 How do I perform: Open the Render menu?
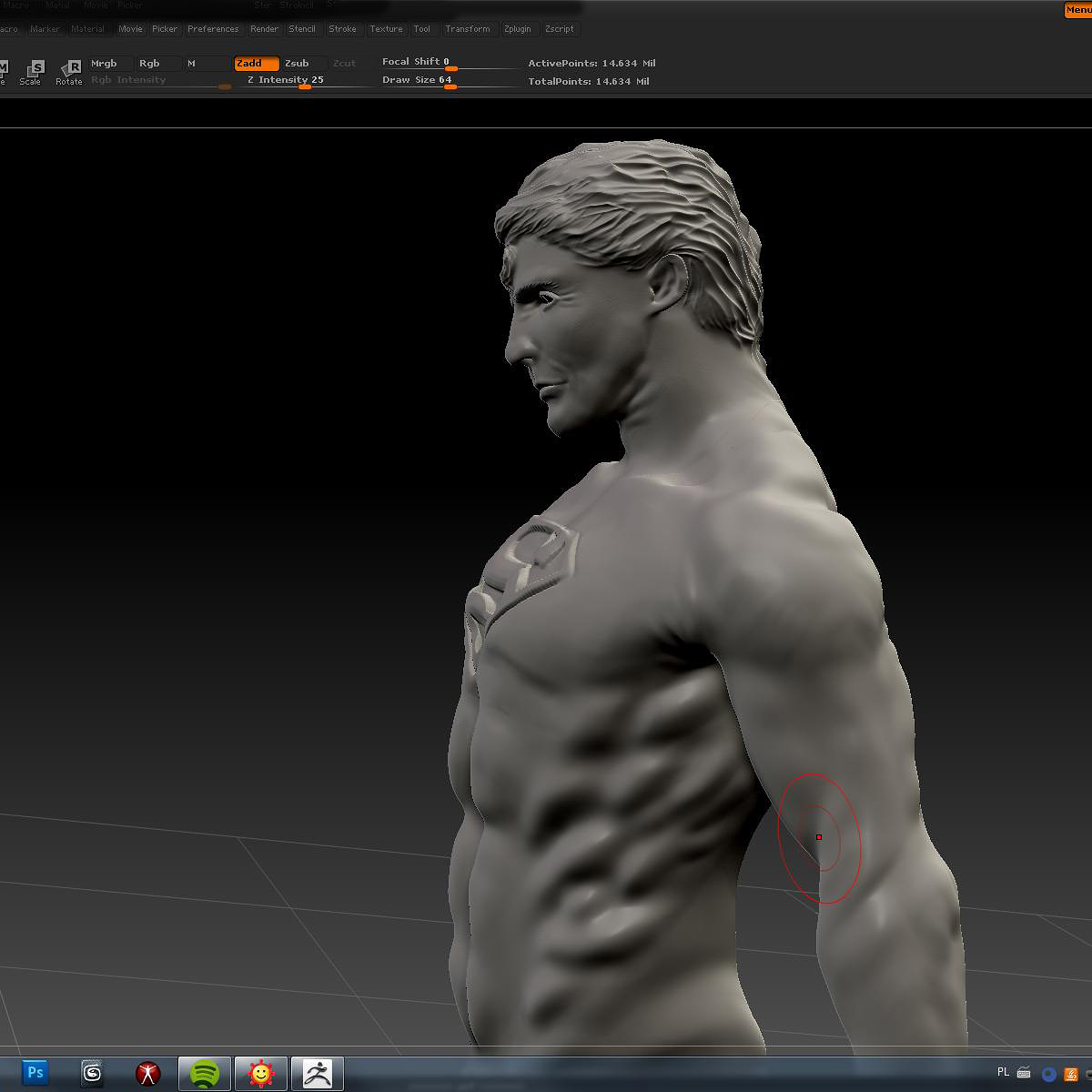tap(265, 29)
